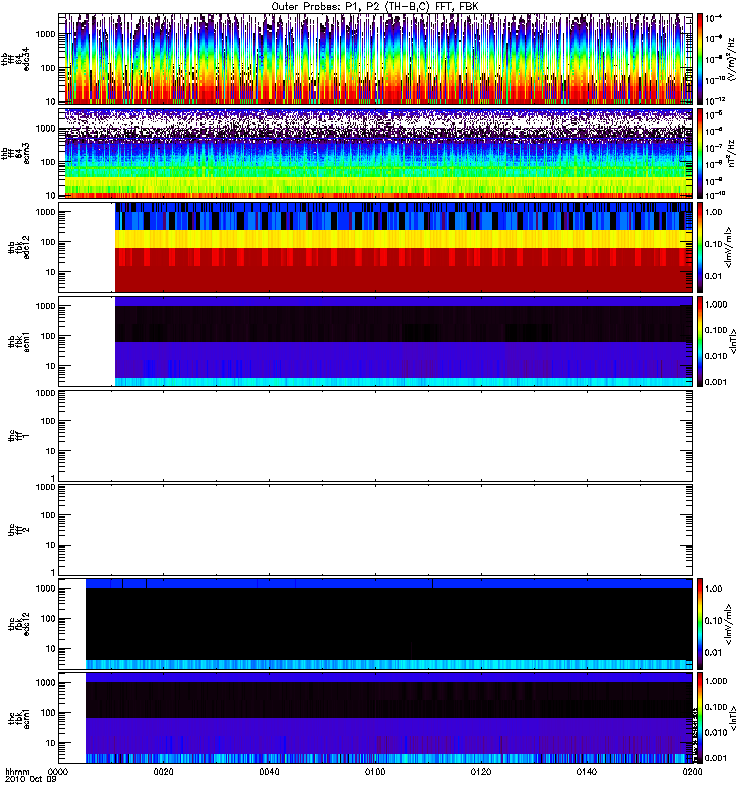The width and height of the screenshot is (750, 800).
Task: Click the "thb fff 64 edc34" y-axis label
Action: (15, 60)
